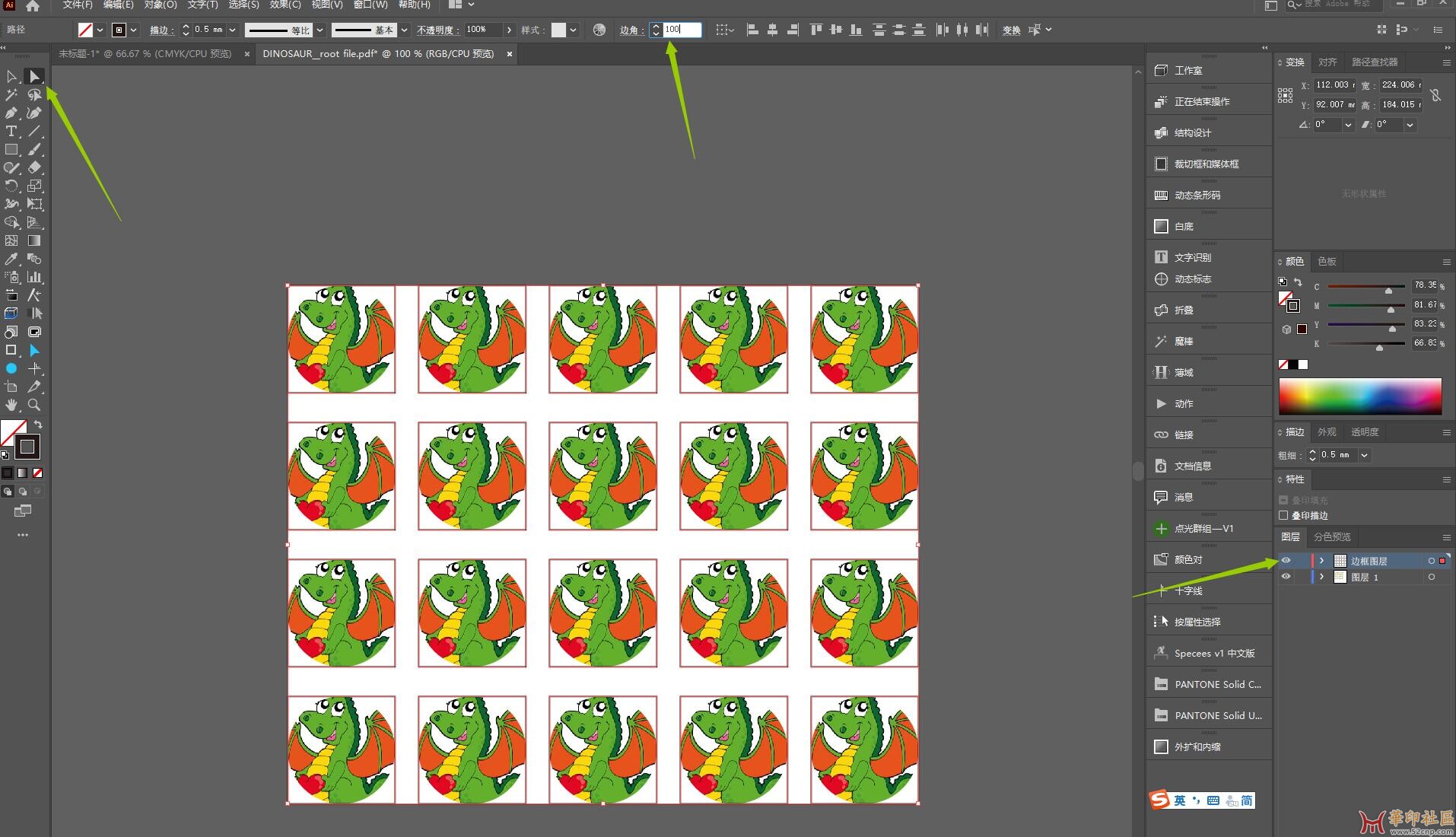Viewport: 1456px width, 837px height.
Task: Select the Rectangle tool
Action: point(11,149)
